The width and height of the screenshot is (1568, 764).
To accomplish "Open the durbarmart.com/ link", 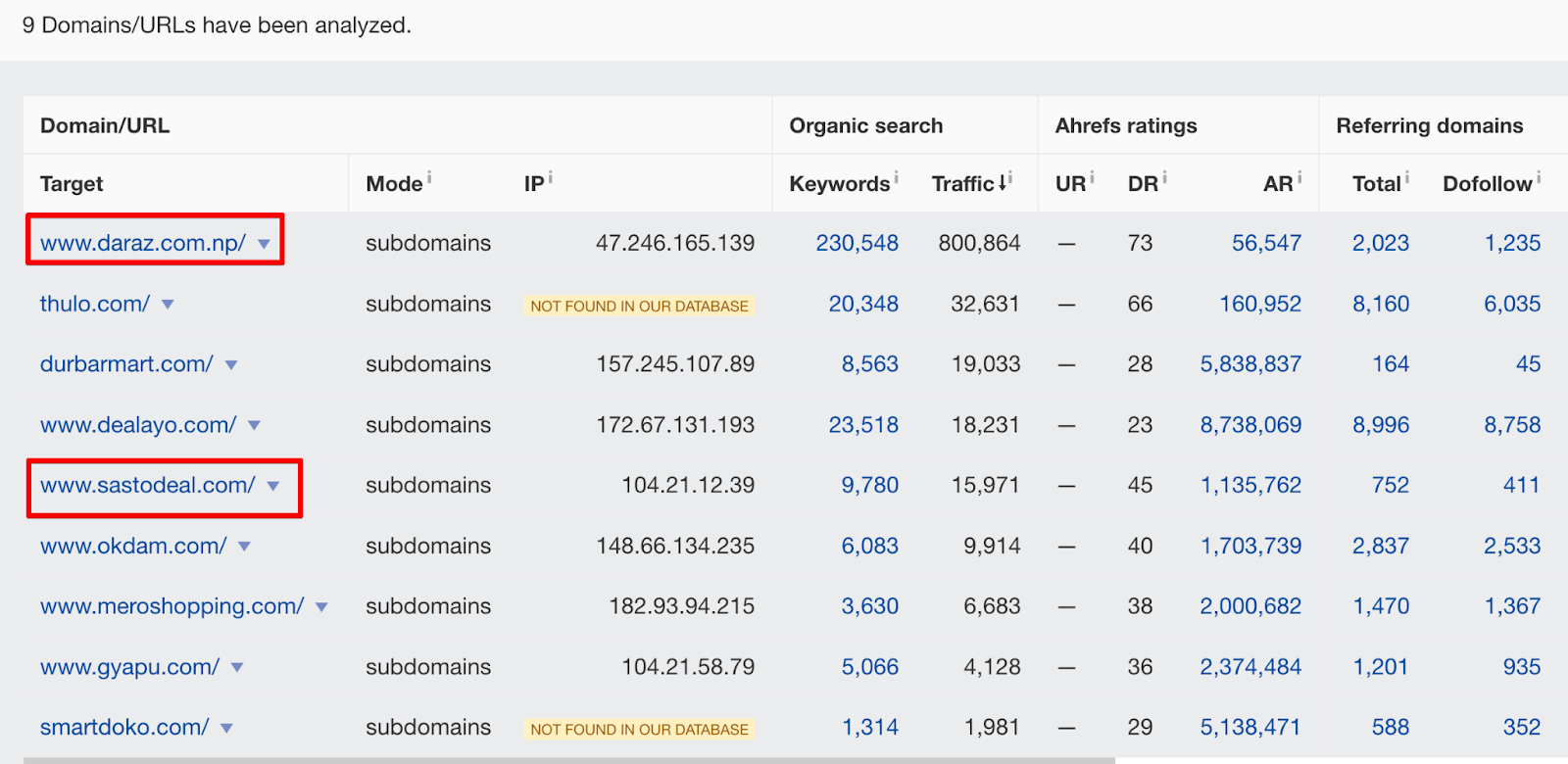I will tap(126, 364).
